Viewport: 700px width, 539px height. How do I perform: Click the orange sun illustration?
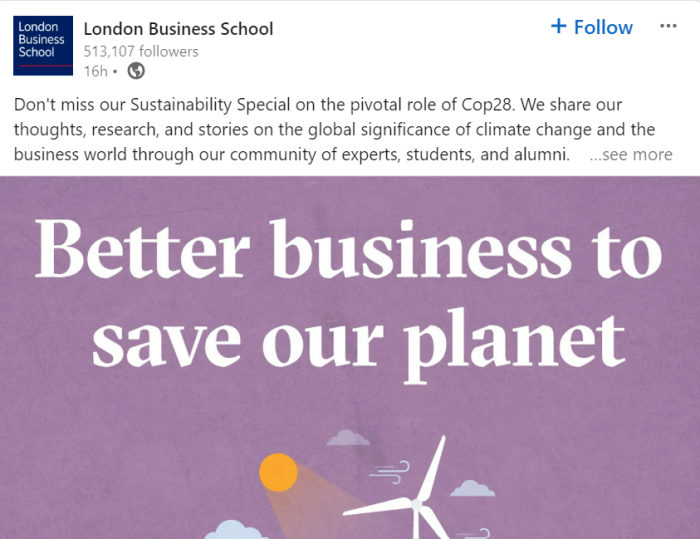pyautogui.click(x=278, y=472)
